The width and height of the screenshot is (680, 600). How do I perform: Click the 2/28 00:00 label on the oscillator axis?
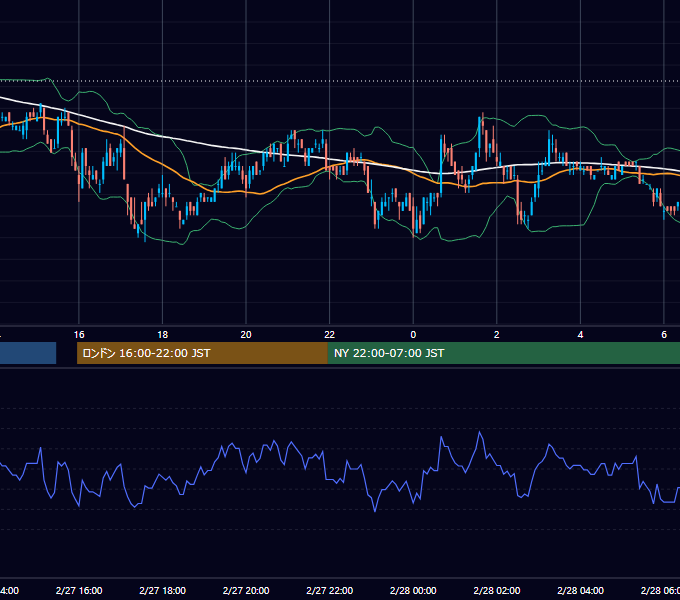(413, 590)
